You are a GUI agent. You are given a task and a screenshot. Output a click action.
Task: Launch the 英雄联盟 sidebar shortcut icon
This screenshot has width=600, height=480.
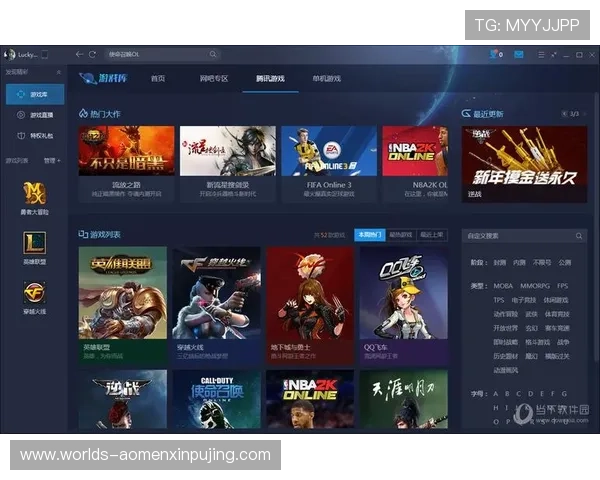(35, 243)
